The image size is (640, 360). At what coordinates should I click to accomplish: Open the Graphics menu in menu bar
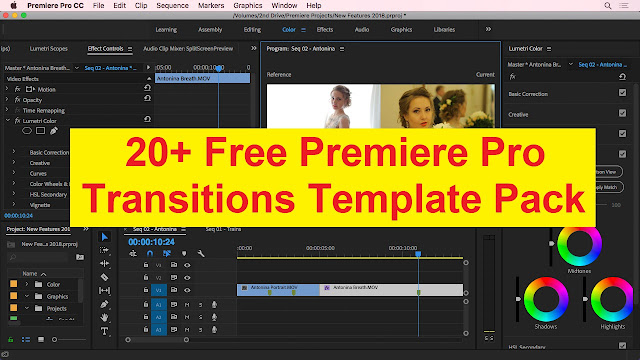(248, 6)
